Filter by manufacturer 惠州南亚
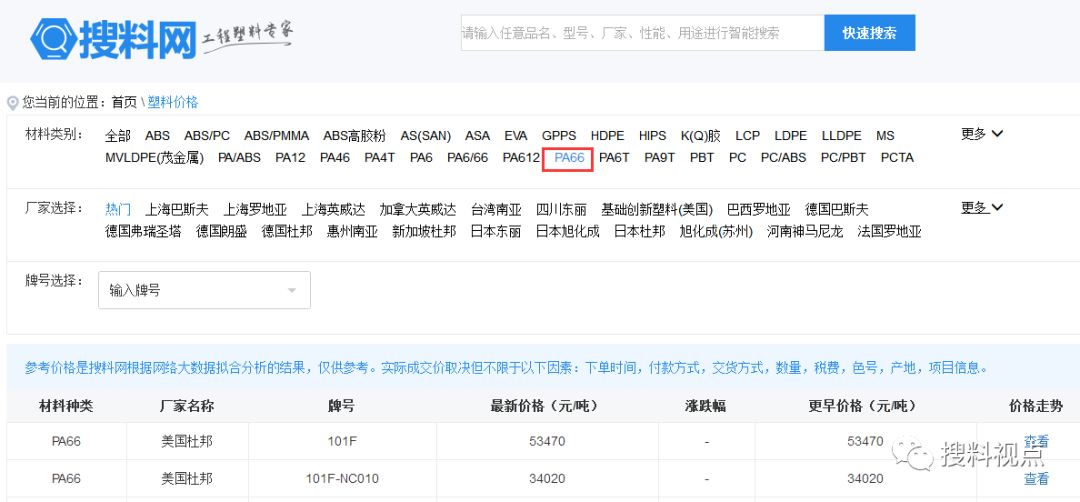 tap(352, 231)
